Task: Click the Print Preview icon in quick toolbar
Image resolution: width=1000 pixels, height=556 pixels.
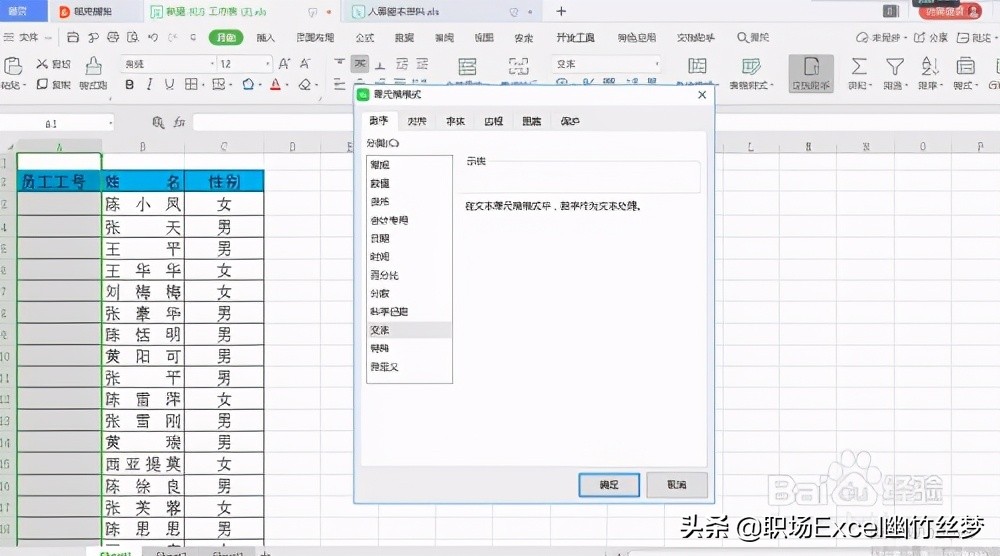Action: pos(133,38)
